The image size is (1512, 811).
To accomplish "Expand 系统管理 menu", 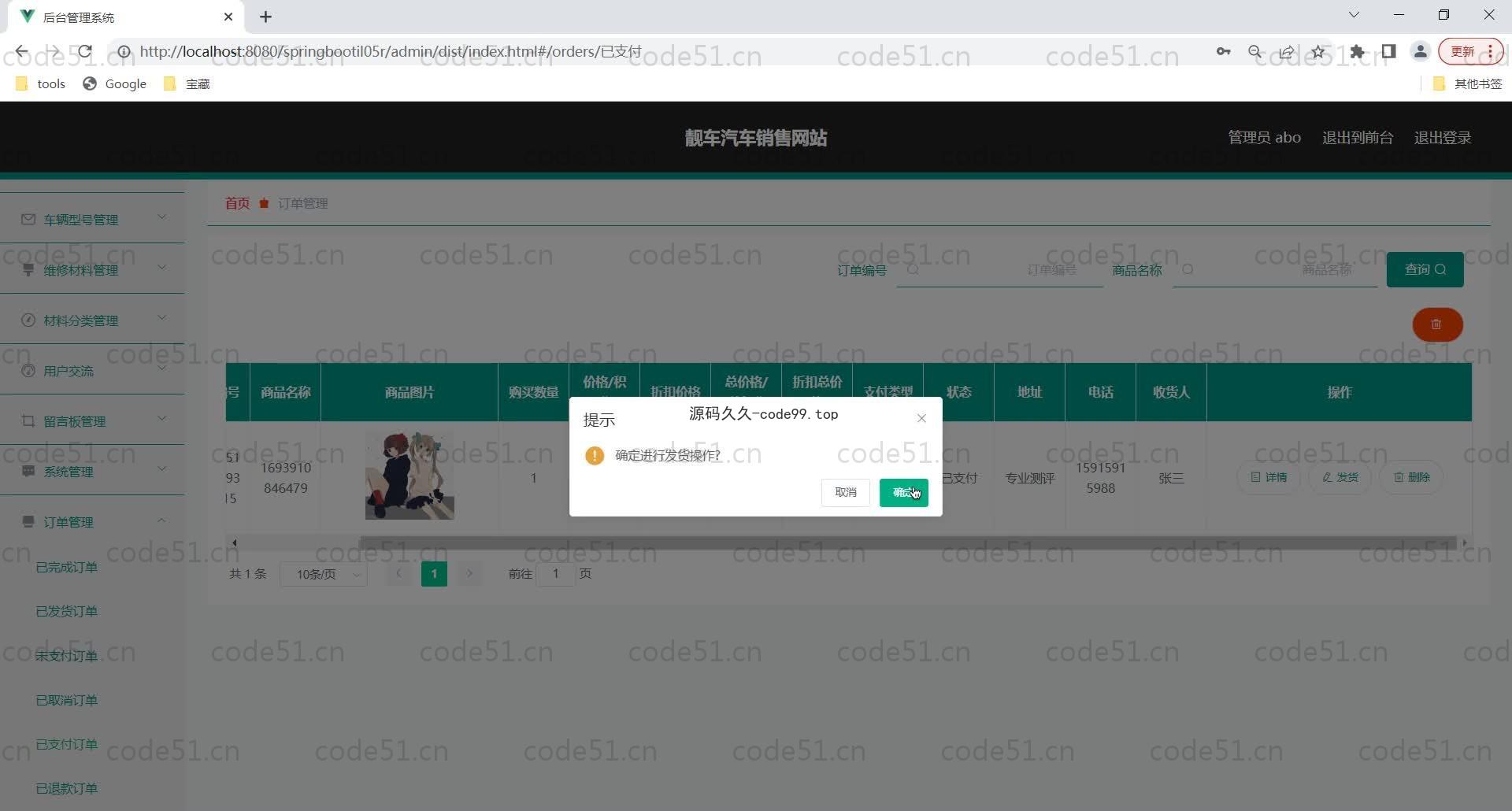I will [92, 471].
